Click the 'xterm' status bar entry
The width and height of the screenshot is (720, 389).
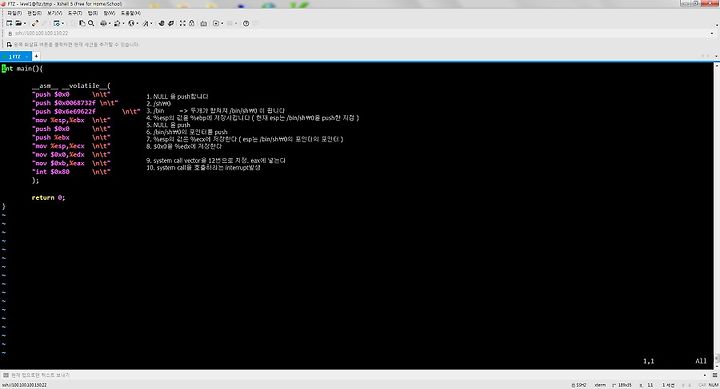pos(600,385)
